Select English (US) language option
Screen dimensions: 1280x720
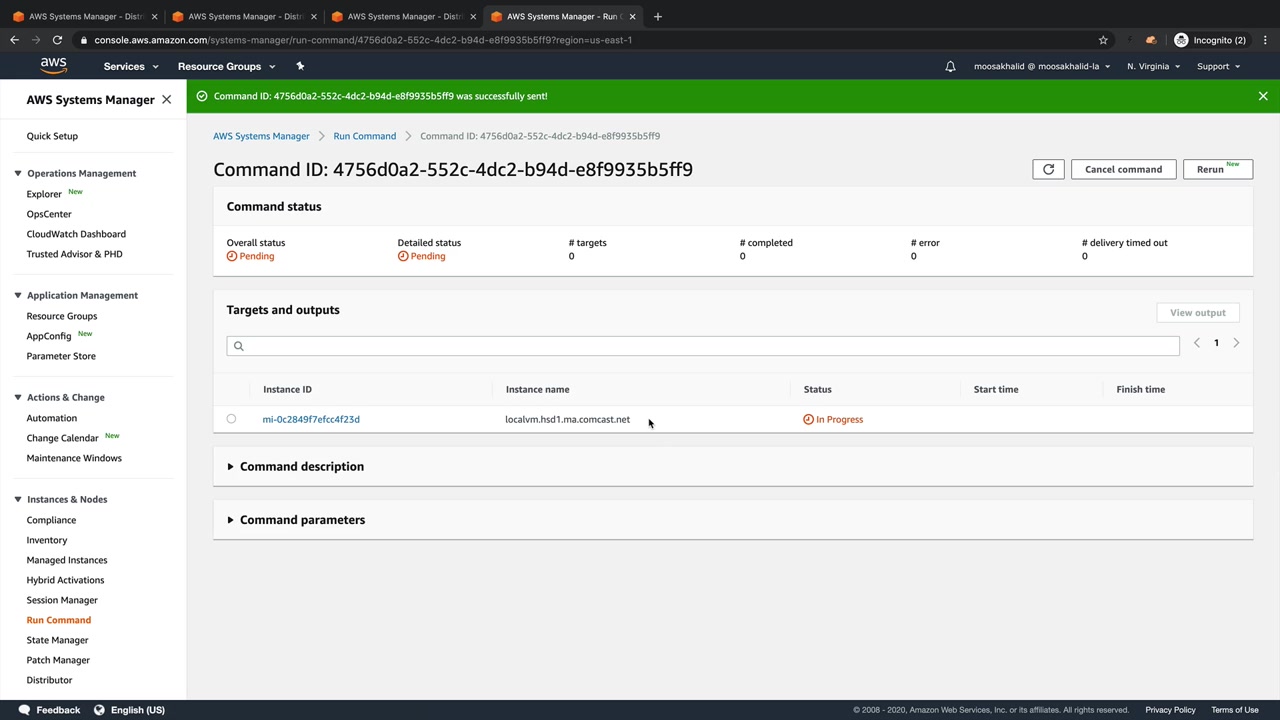(x=137, y=710)
